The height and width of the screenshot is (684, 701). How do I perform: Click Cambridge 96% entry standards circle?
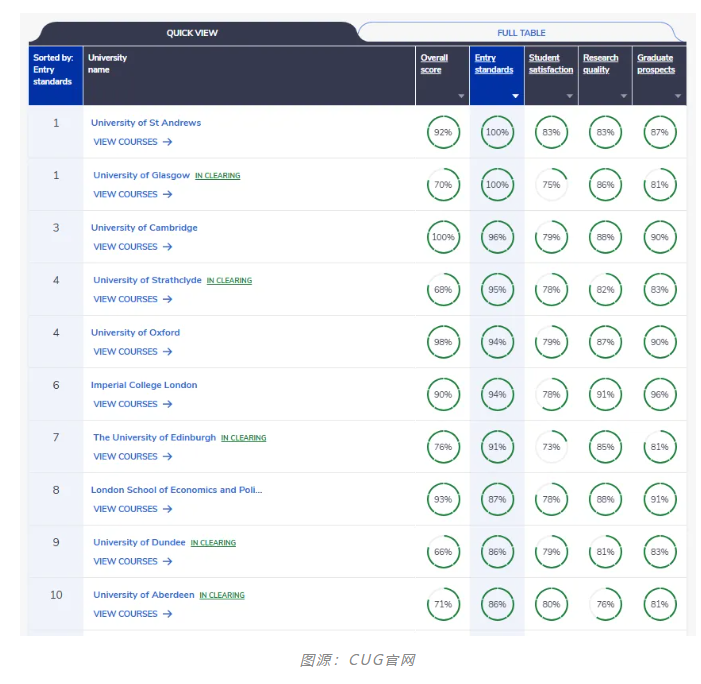coord(497,237)
